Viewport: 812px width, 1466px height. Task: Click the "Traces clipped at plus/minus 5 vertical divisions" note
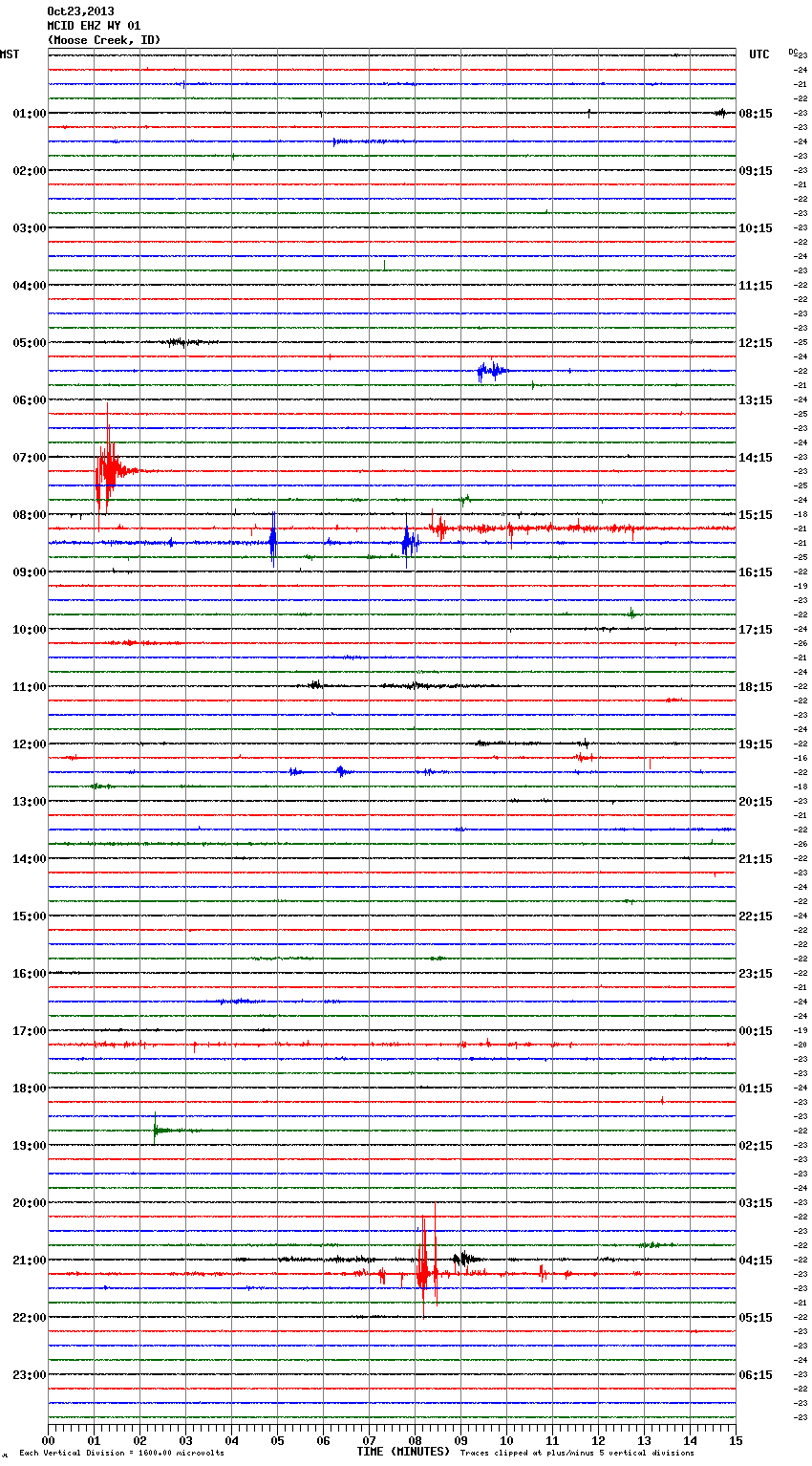coord(577,1454)
